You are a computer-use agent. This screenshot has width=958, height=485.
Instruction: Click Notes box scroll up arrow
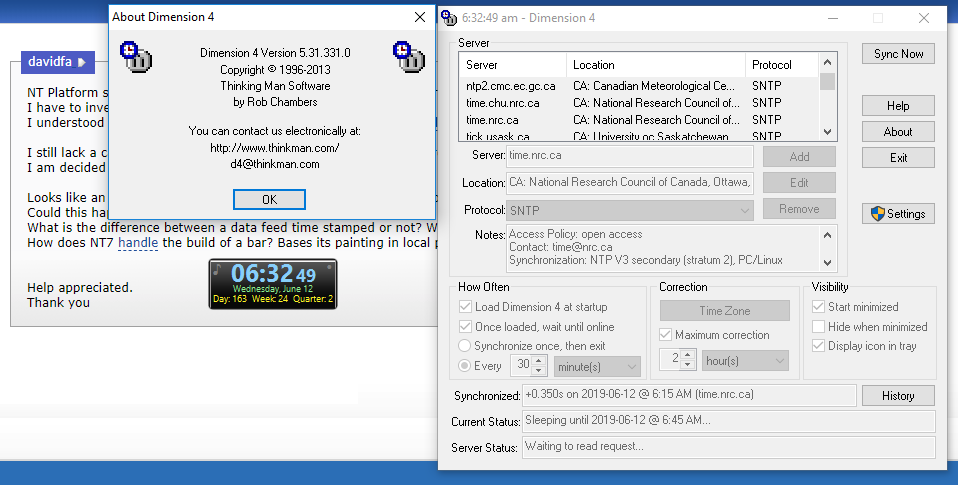click(x=828, y=235)
